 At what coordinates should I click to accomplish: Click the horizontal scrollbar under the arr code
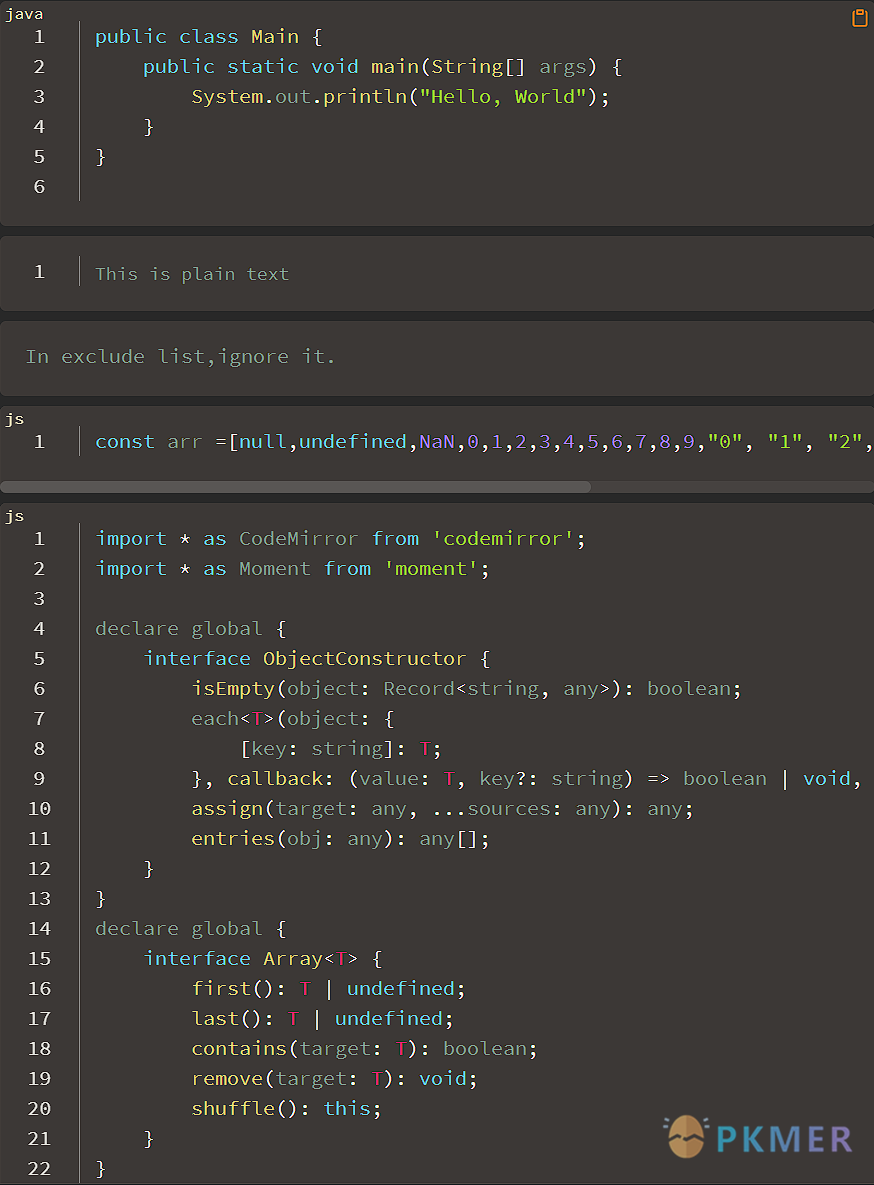pos(296,487)
